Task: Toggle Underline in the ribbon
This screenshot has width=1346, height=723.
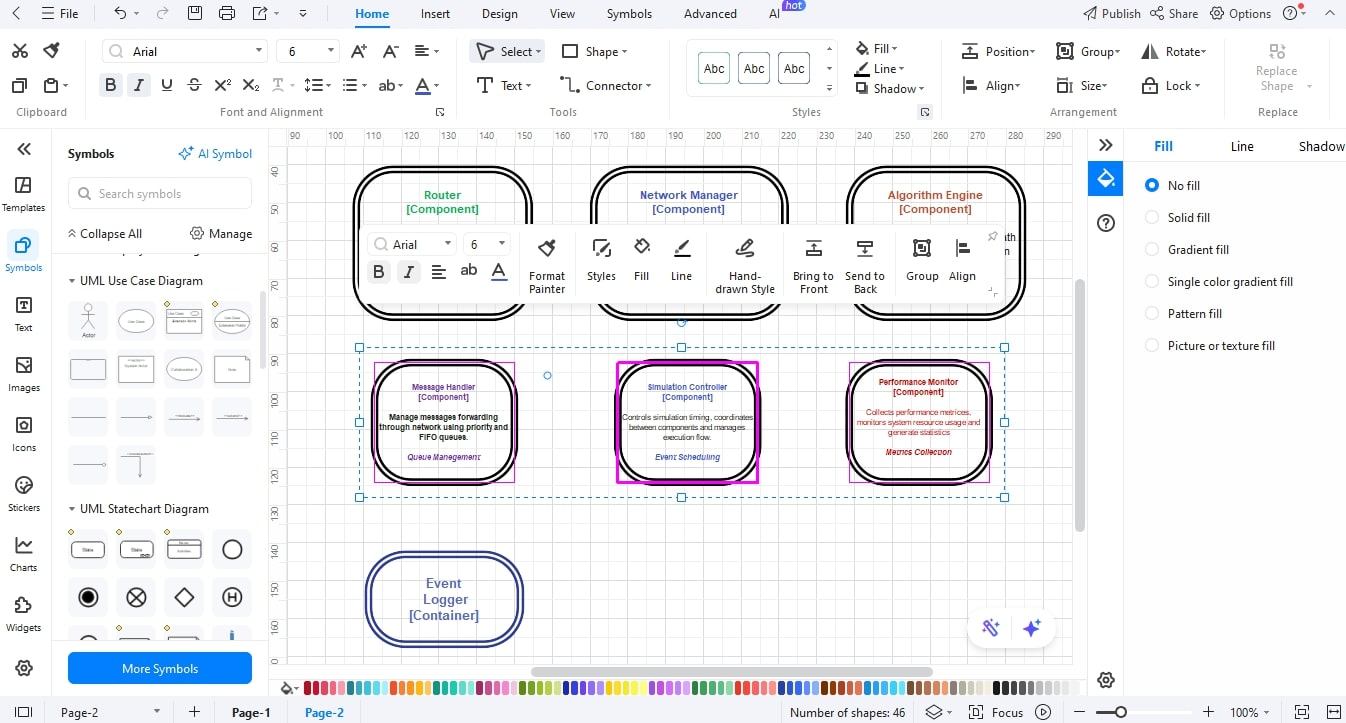Action: (167, 85)
